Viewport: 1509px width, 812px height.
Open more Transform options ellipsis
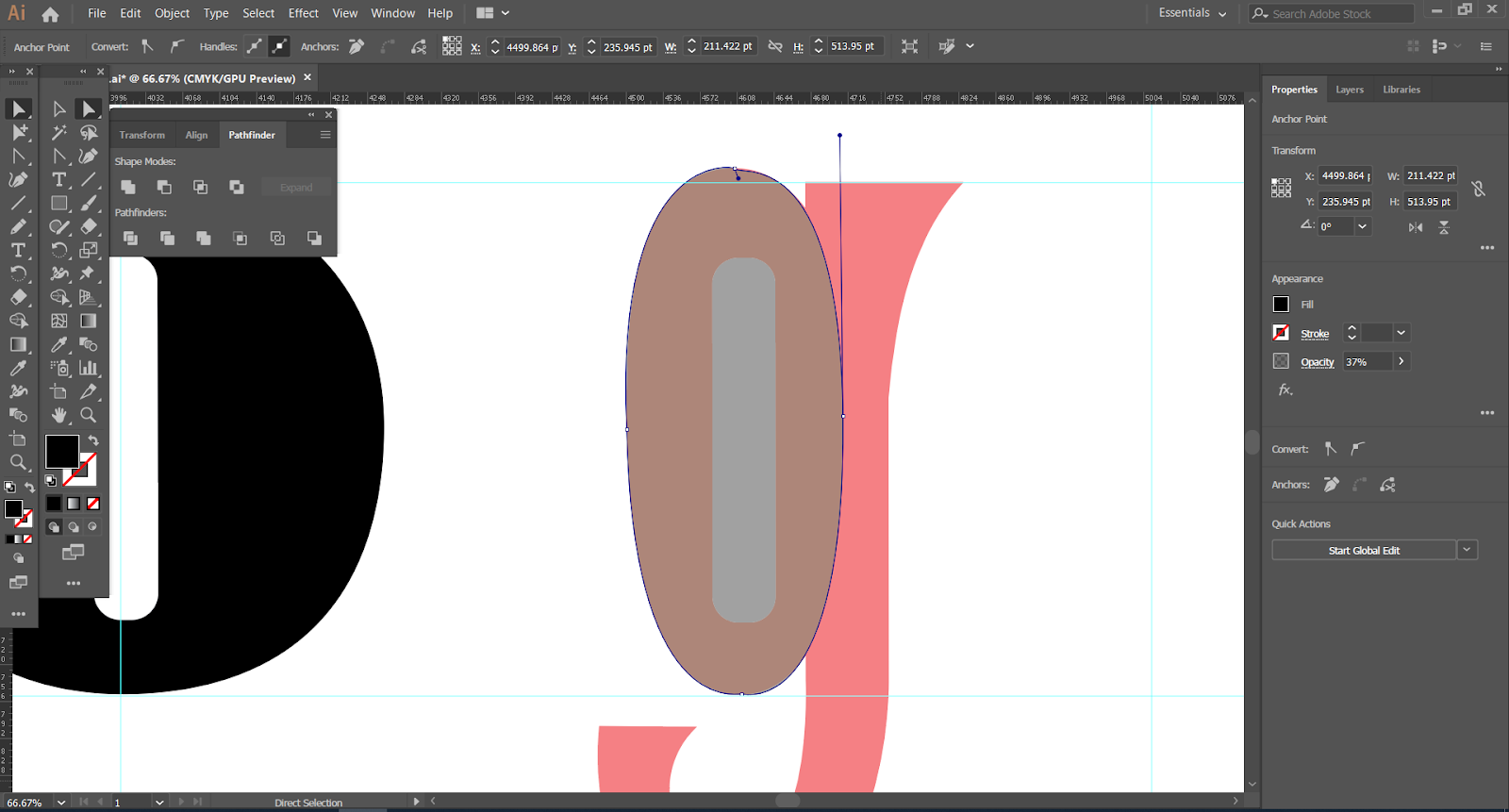tap(1487, 248)
